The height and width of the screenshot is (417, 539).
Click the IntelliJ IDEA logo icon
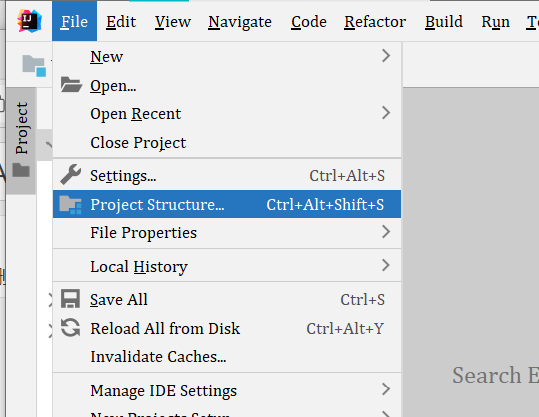tap(30, 21)
